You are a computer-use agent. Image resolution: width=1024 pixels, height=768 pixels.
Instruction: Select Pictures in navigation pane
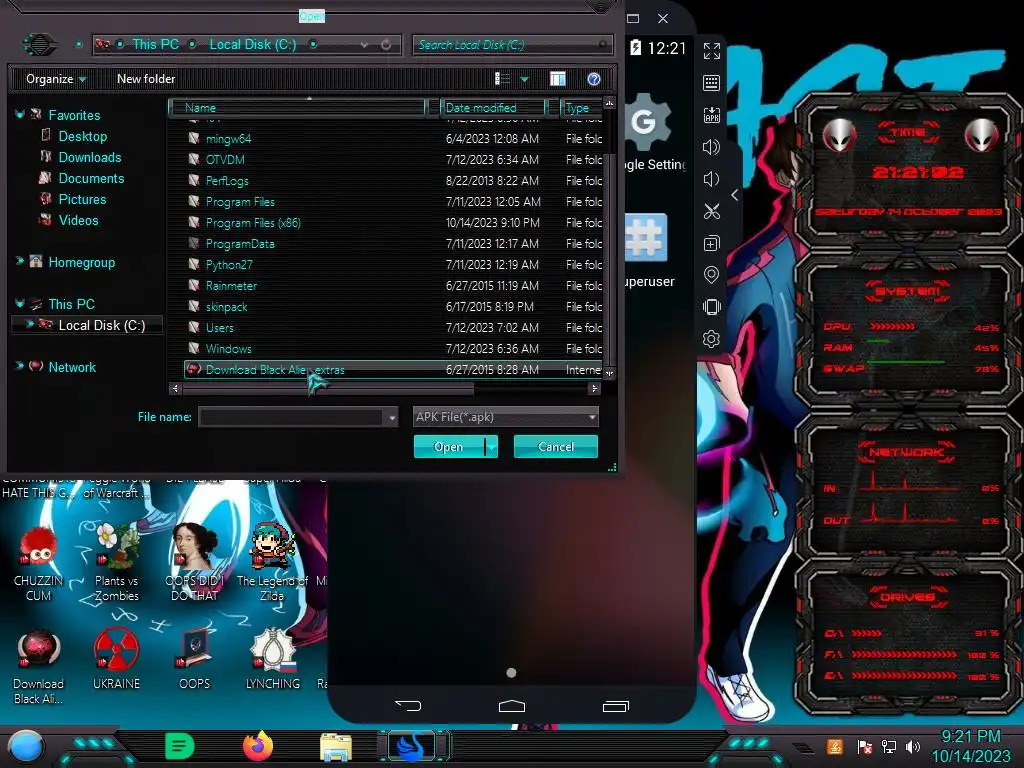point(82,199)
